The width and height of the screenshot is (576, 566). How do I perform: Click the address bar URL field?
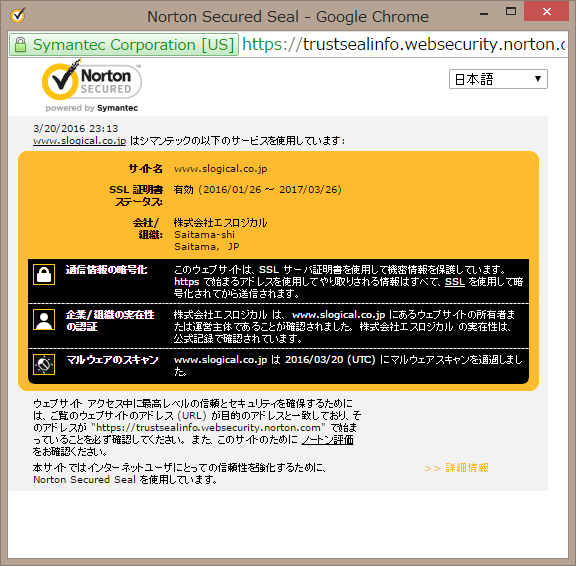pos(403,44)
